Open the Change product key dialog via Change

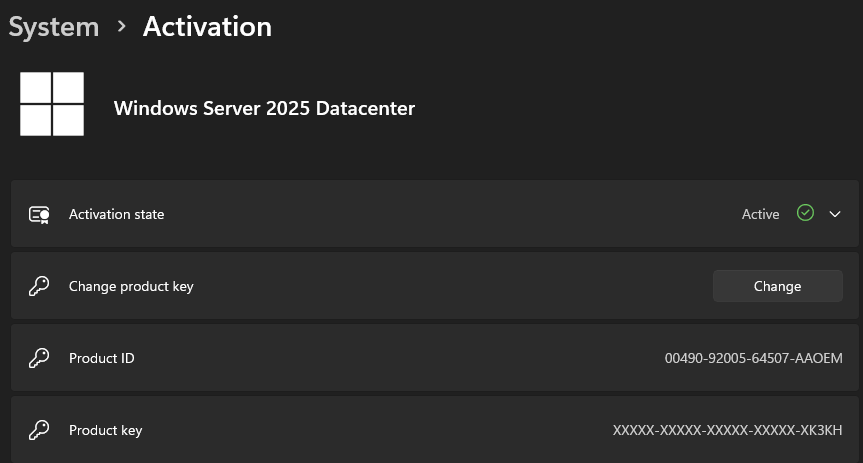point(777,286)
